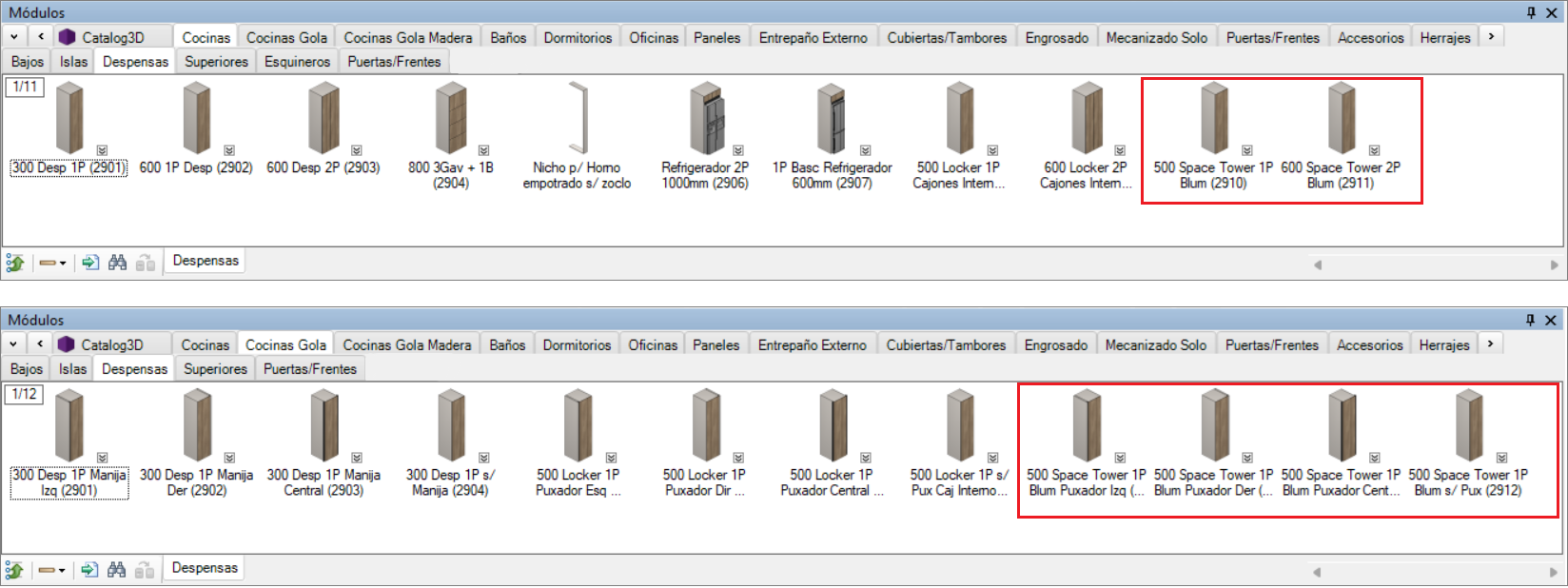Click the 1/12 page indicator
This screenshot has width=1568, height=588.
25,394
